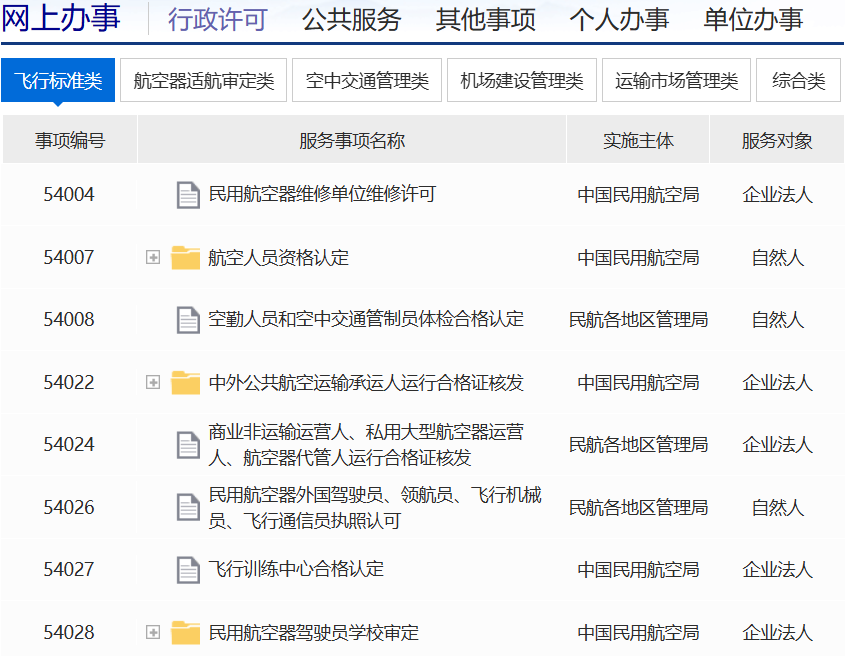Click item number 54027
This screenshot has height=656, width=845.
coord(69,570)
